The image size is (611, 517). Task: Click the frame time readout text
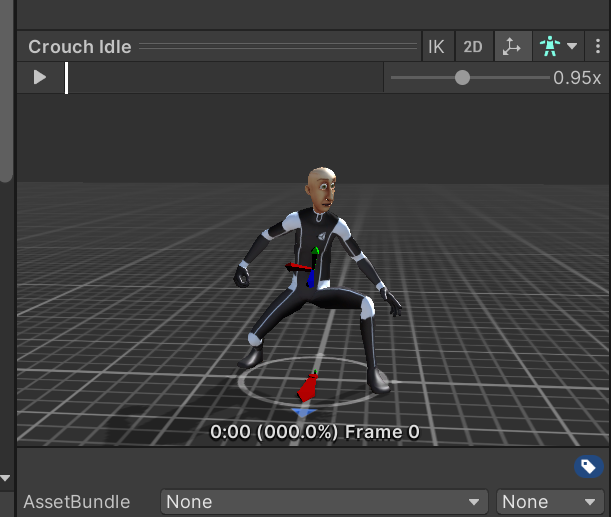[315, 432]
